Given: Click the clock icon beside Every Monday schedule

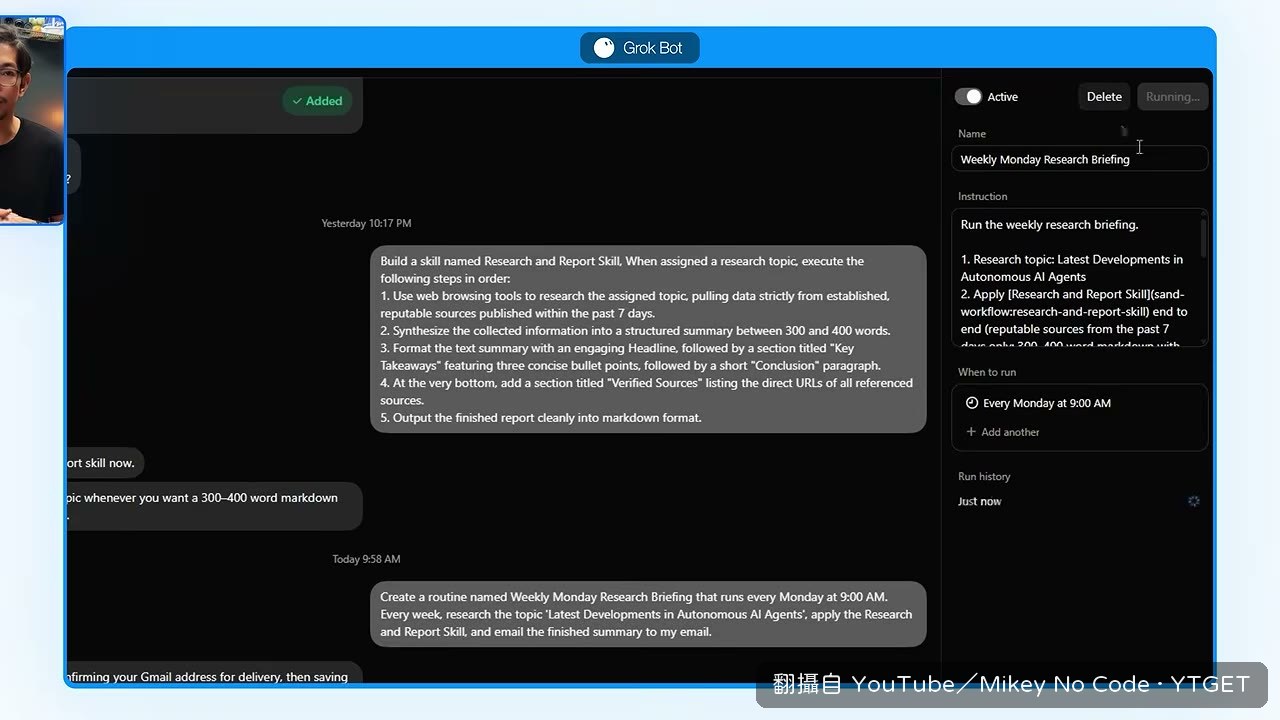Looking at the screenshot, I should [971, 403].
